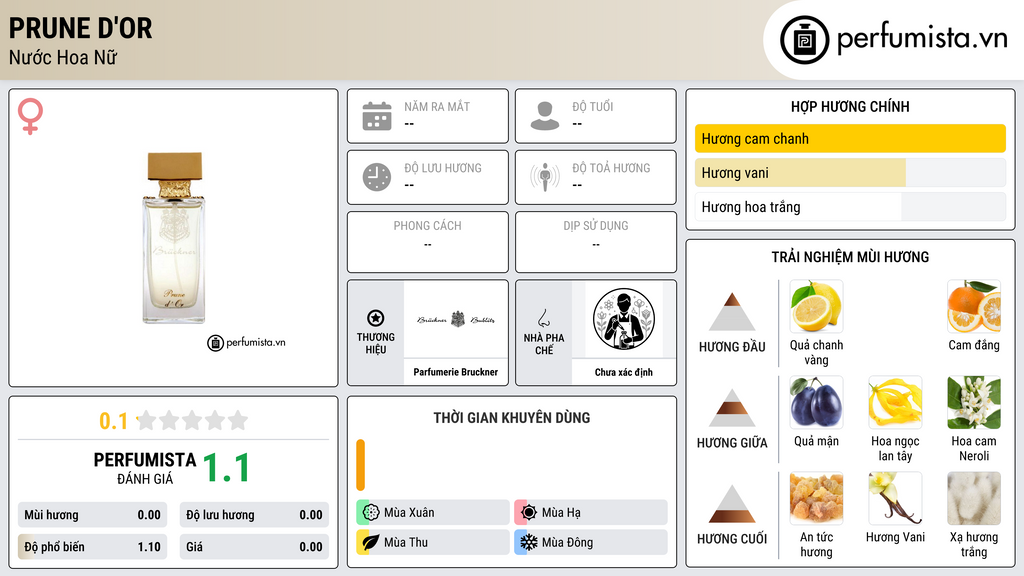Click the Phong cách info box
This screenshot has width=1024, height=576.
428,242
